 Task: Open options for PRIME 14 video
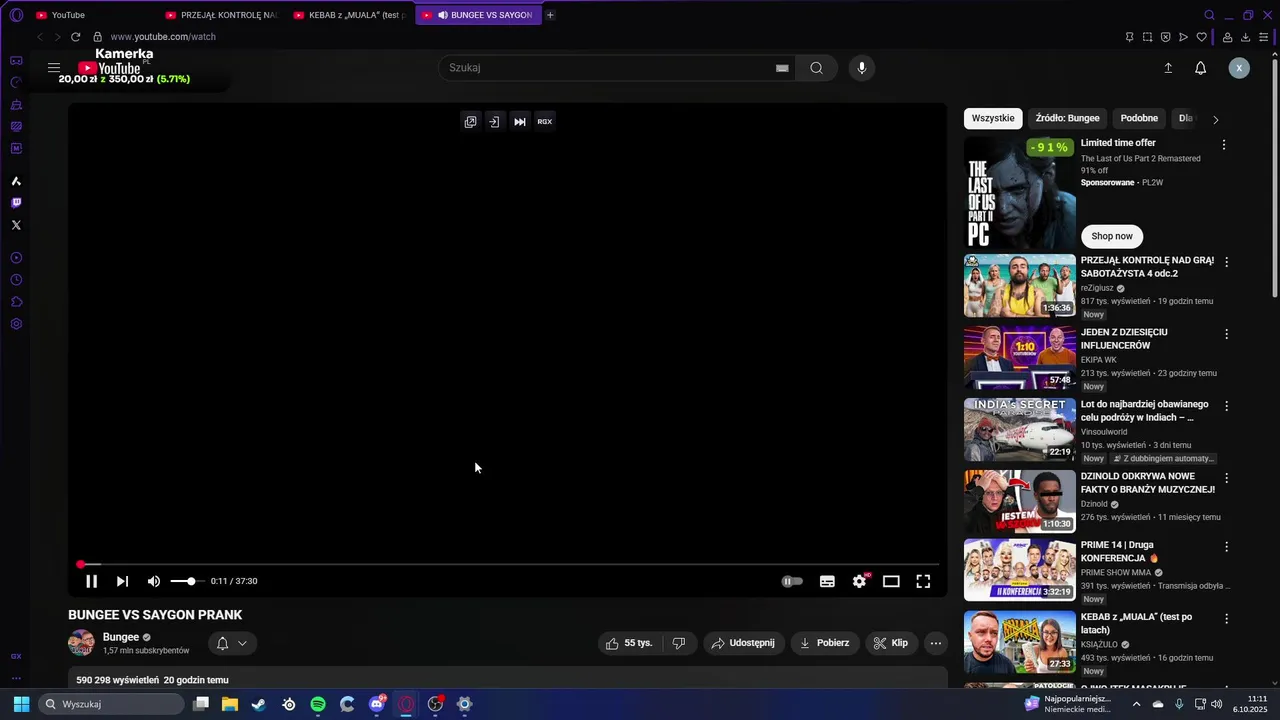tap(1227, 547)
